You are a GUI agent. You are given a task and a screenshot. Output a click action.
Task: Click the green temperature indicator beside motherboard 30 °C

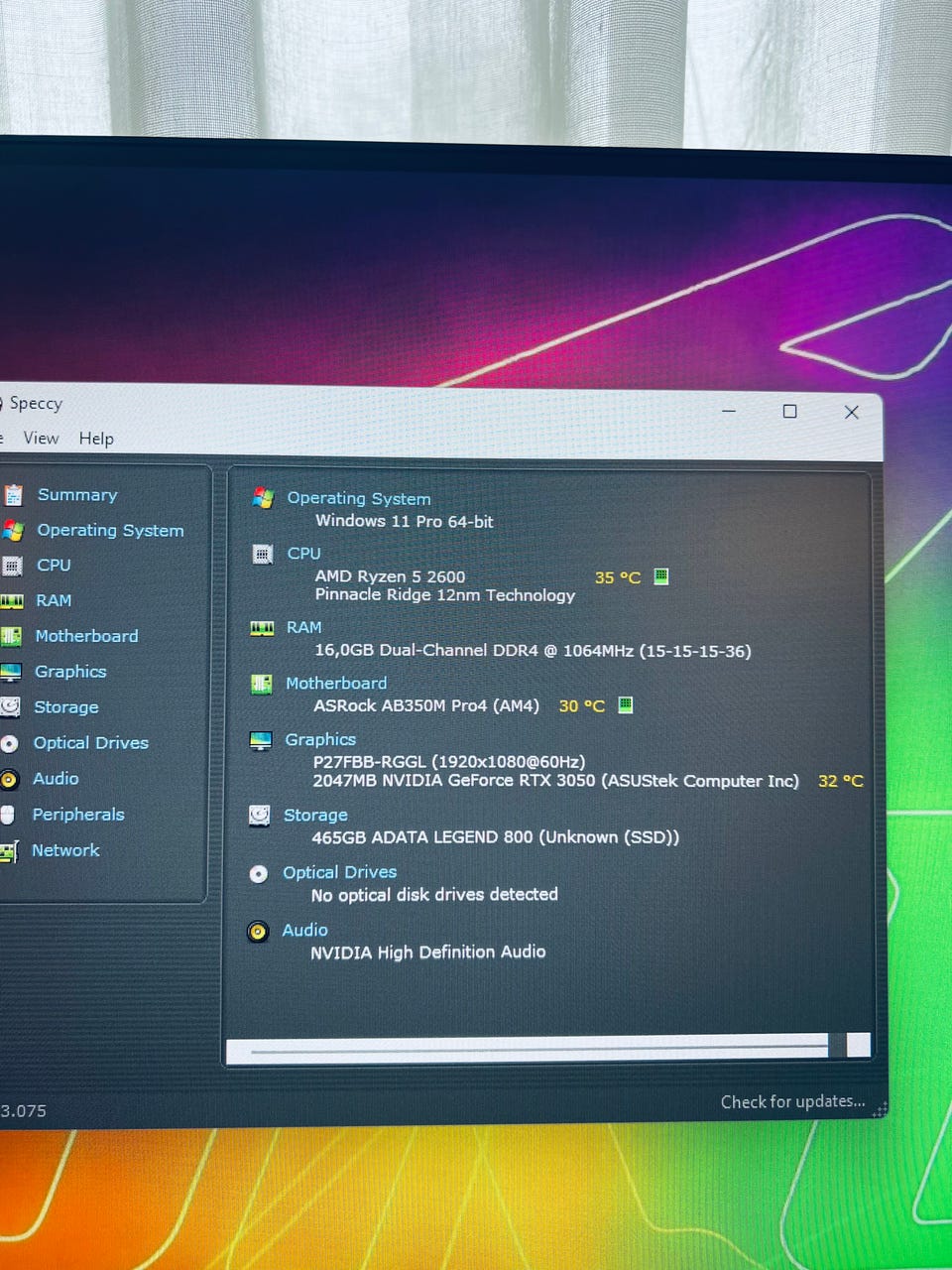pyautogui.click(x=626, y=705)
